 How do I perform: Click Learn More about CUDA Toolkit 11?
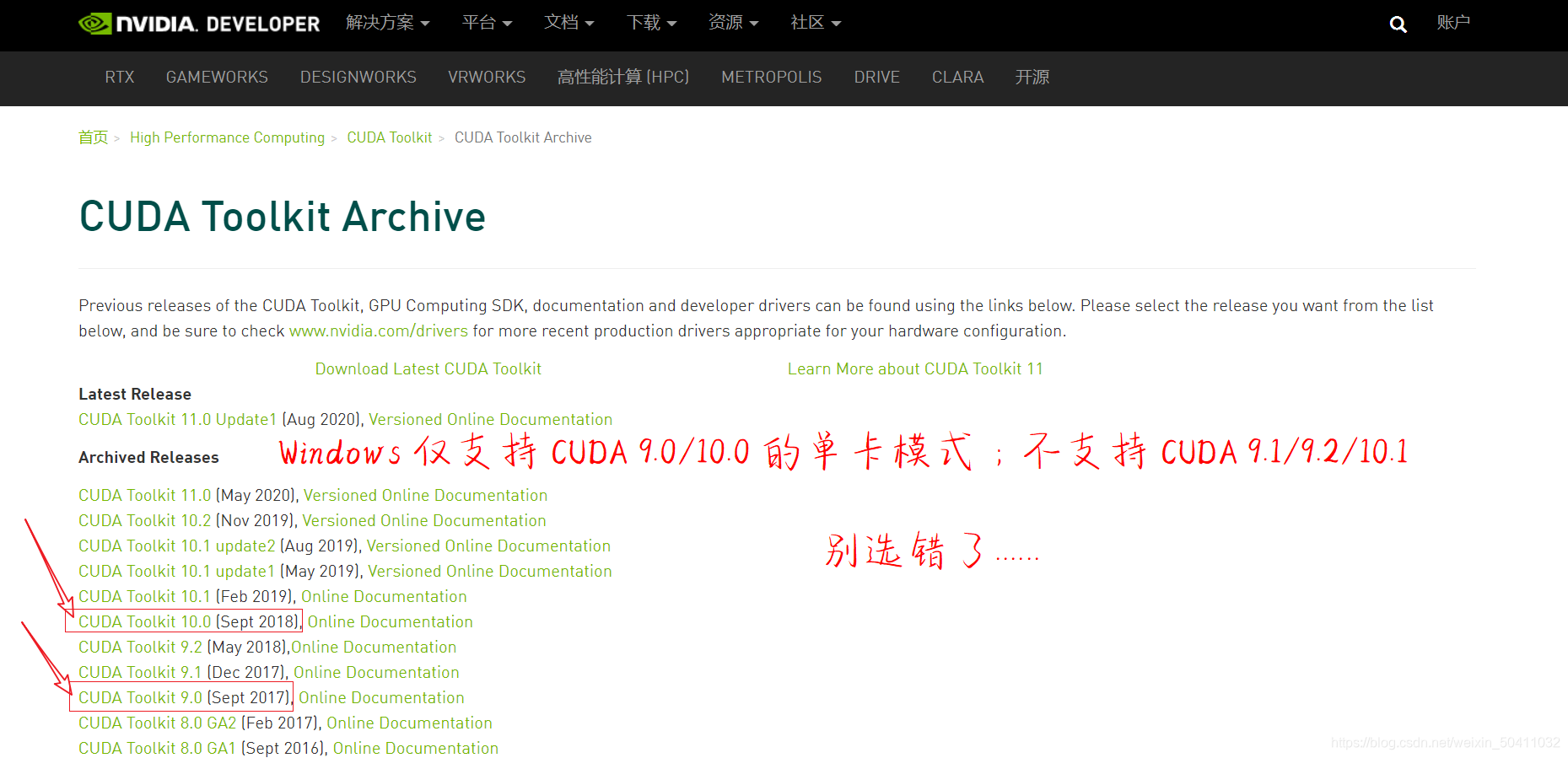pos(915,368)
